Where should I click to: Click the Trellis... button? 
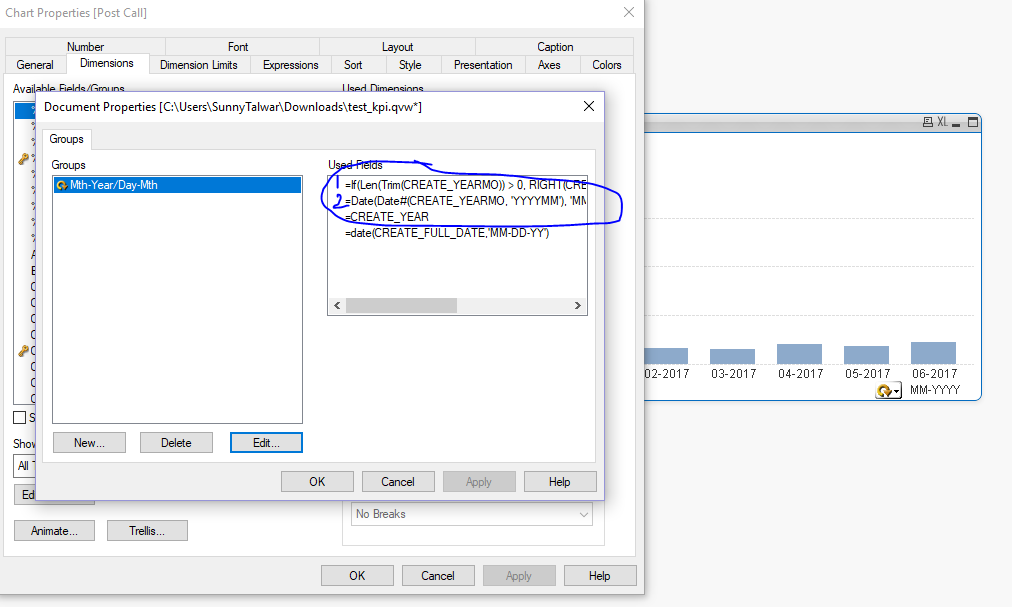pos(147,531)
